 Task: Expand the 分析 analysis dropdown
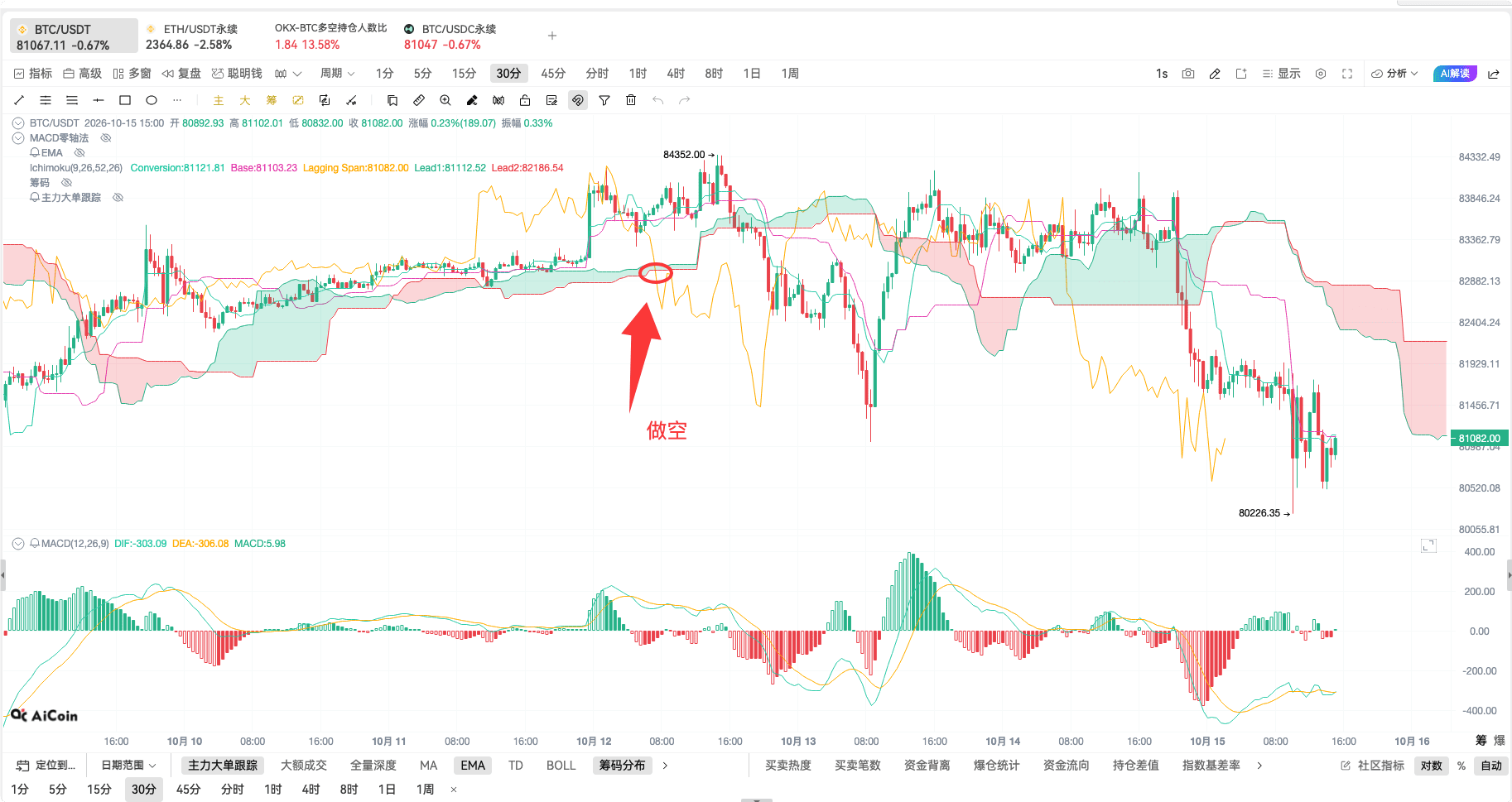point(1394,74)
